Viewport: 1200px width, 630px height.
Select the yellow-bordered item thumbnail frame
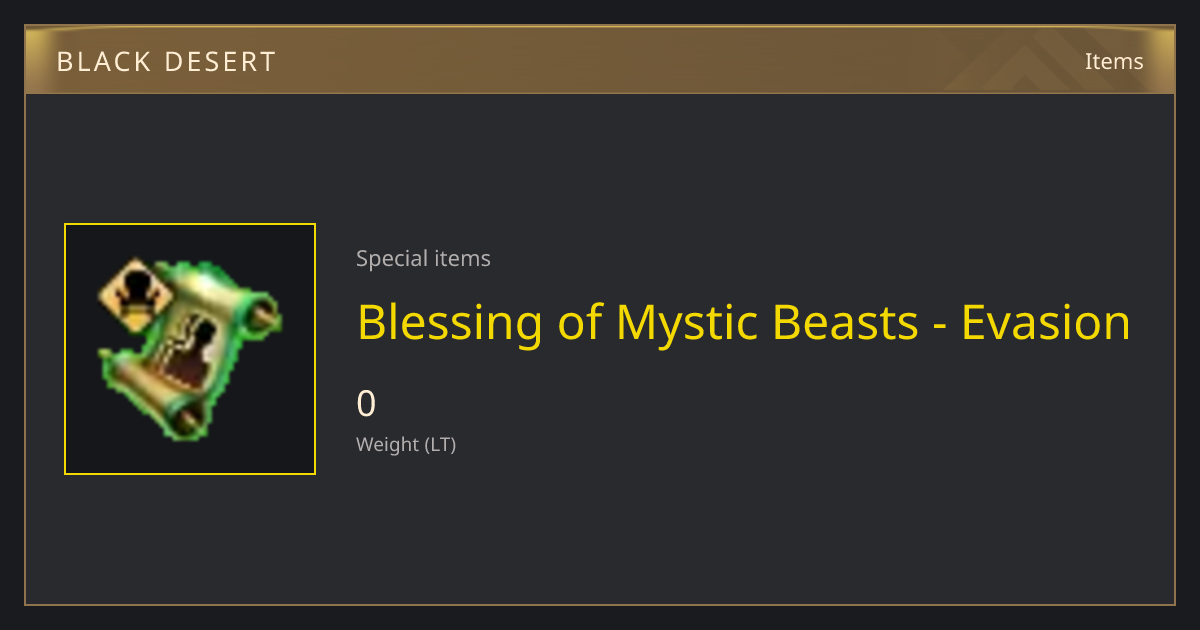tap(190, 349)
